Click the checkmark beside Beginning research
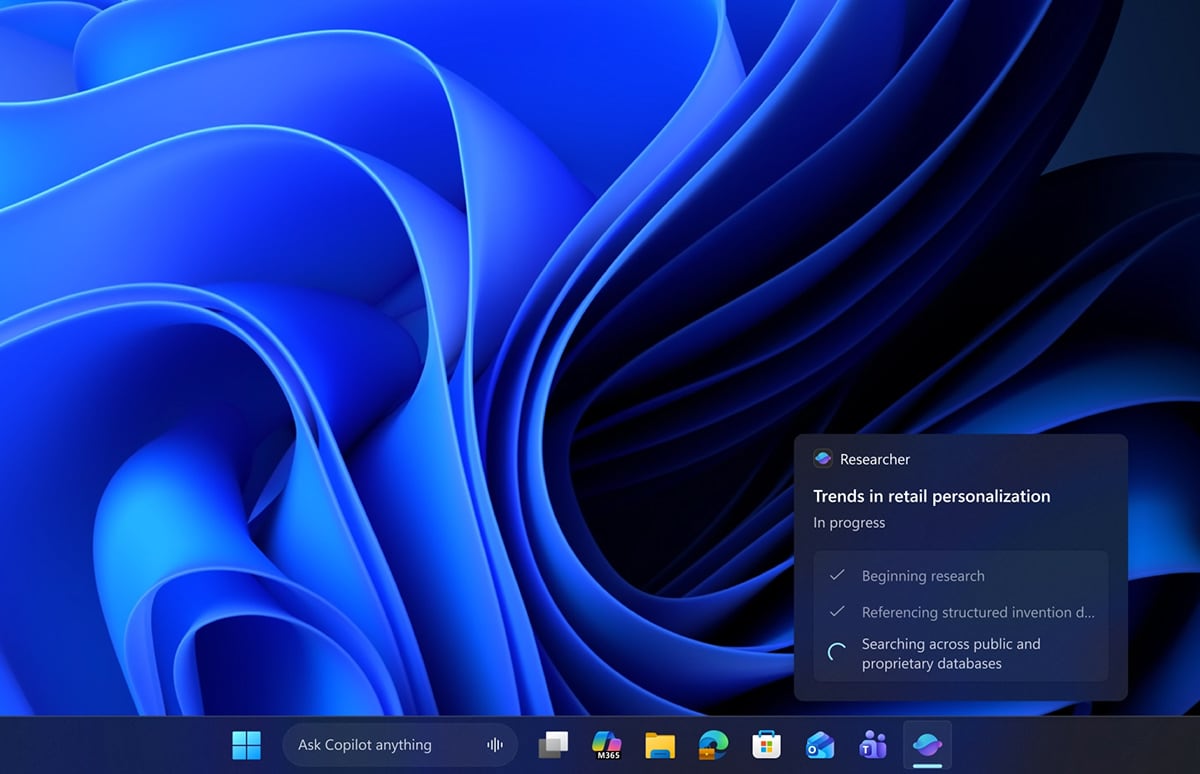1200x774 pixels. click(838, 575)
